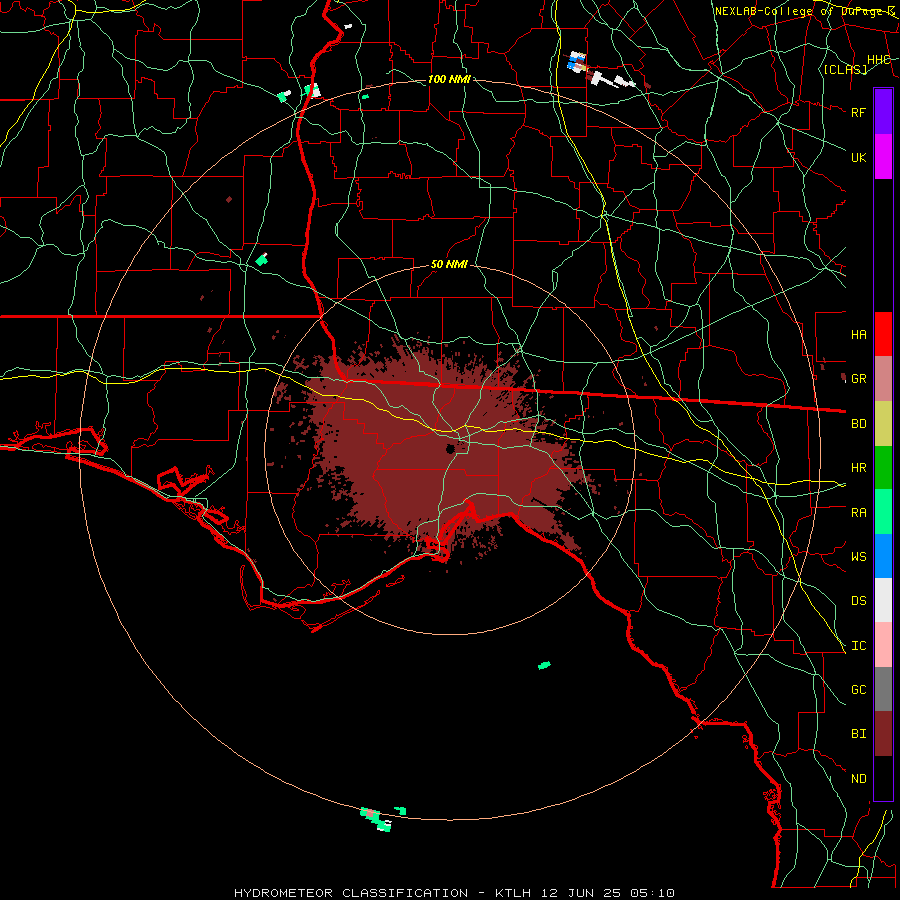Click the 05:10 timestamp in the caption
This screenshot has width=900, height=900.
tap(651, 893)
